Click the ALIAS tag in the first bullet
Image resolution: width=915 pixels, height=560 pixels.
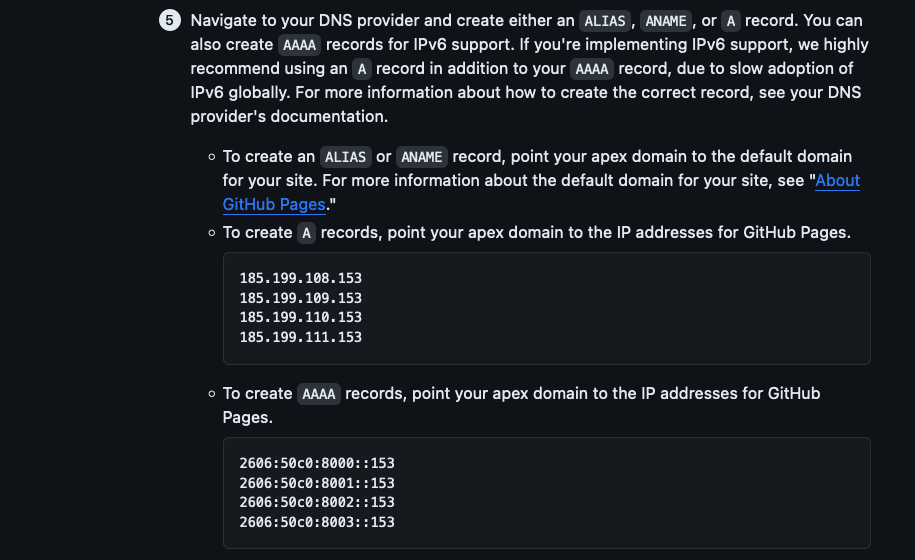(x=346, y=157)
